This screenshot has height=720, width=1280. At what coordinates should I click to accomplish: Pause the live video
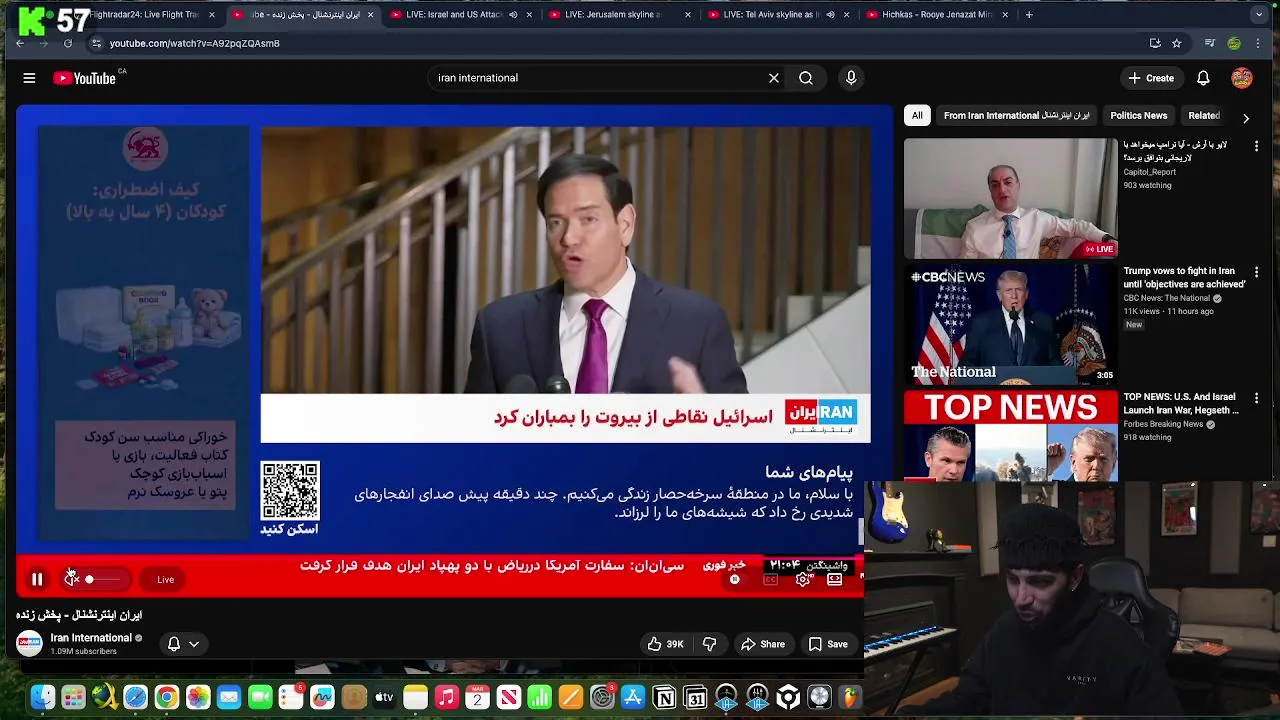(x=37, y=579)
